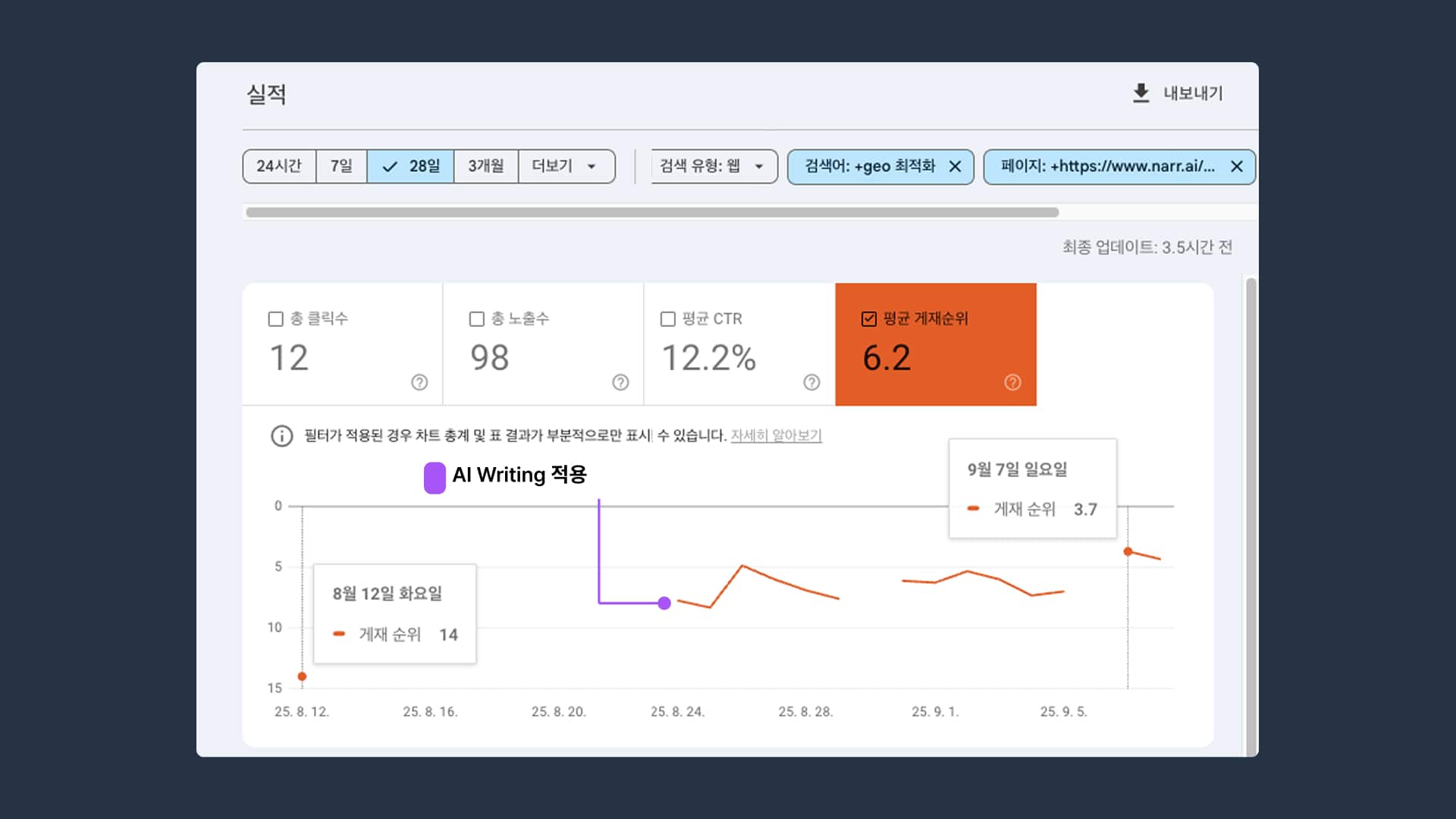Open help icon on 평균 게재순위 card
The height and width of the screenshot is (819, 1456).
(1012, 382)
